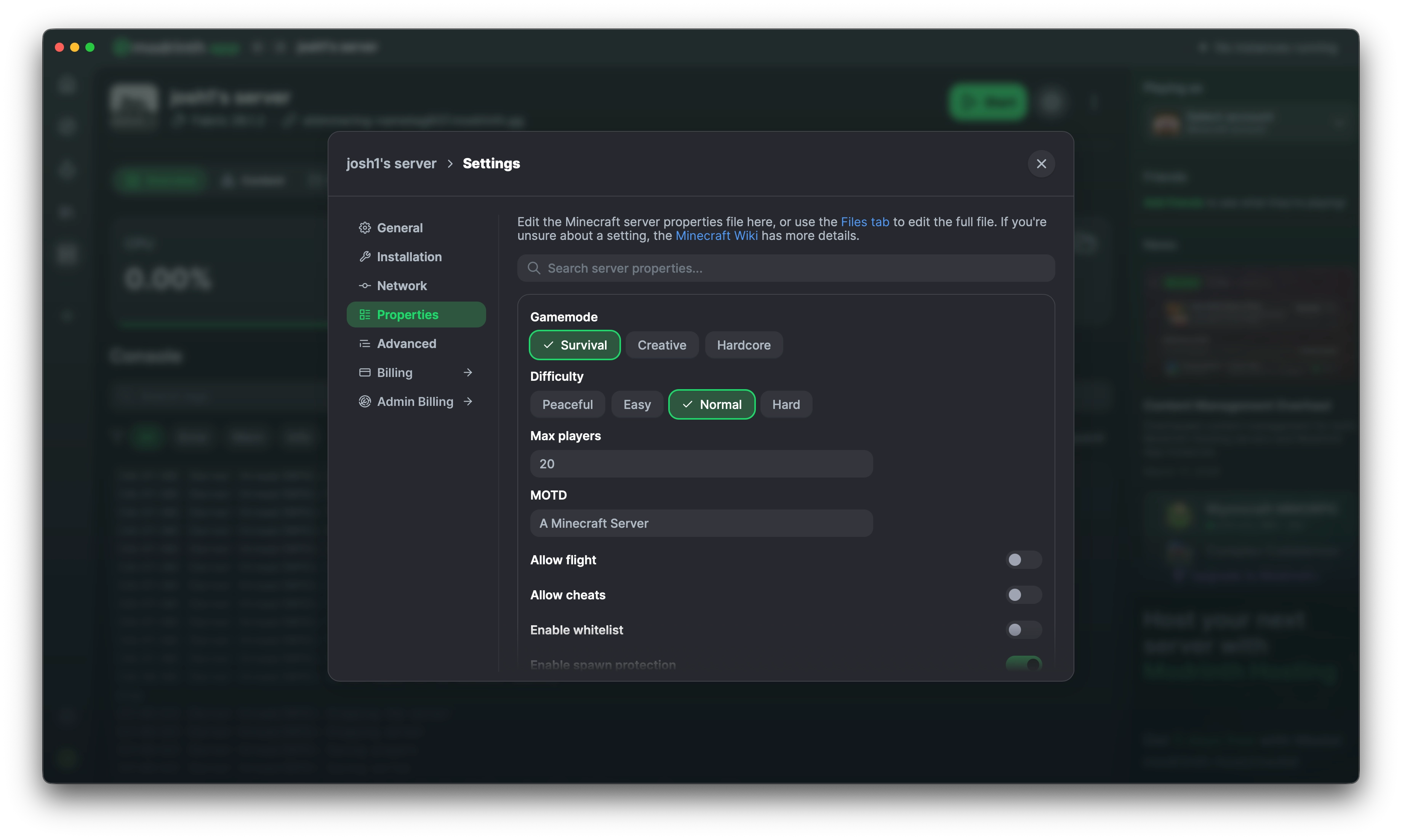This screenshot has height=840, width=1402.
Task: Click the MOTD input field
Action: (x=701, y=523)
